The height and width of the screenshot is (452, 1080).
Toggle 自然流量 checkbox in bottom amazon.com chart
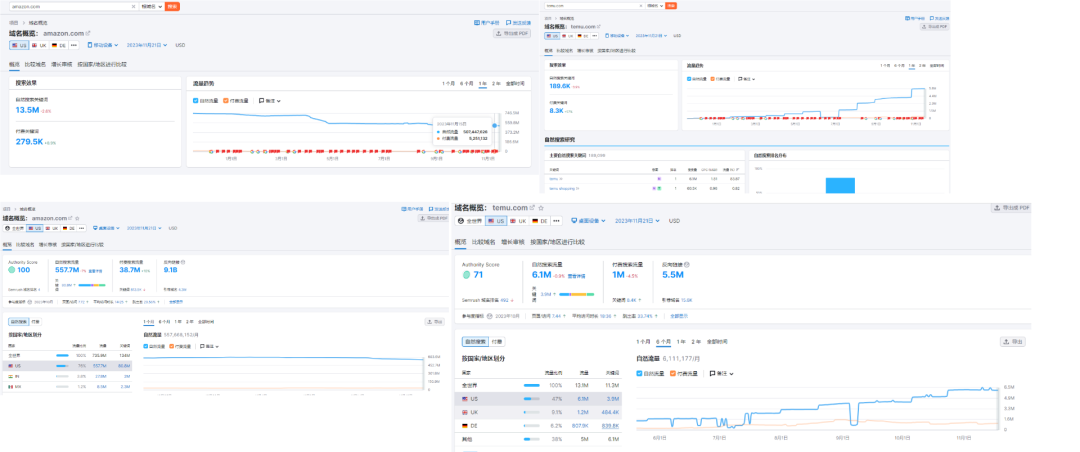pos(146,346)
